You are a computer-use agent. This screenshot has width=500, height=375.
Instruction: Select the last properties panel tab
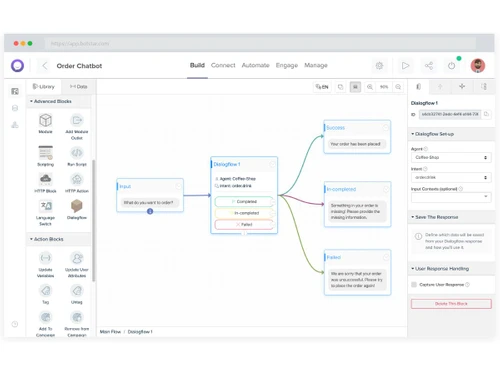pos(484,87)
